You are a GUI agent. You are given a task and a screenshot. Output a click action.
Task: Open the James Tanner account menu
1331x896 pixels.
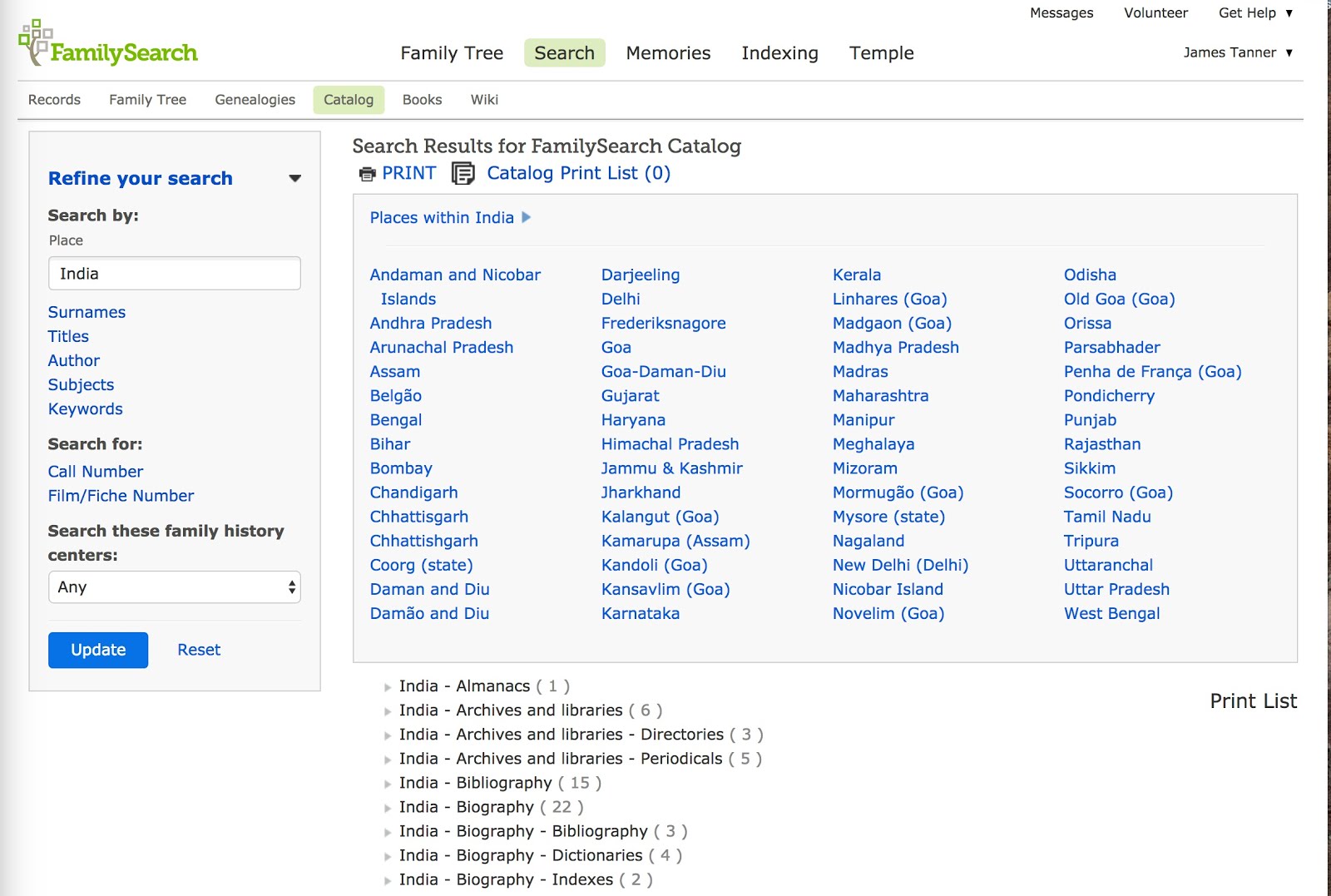click(x=1238, y=52)
